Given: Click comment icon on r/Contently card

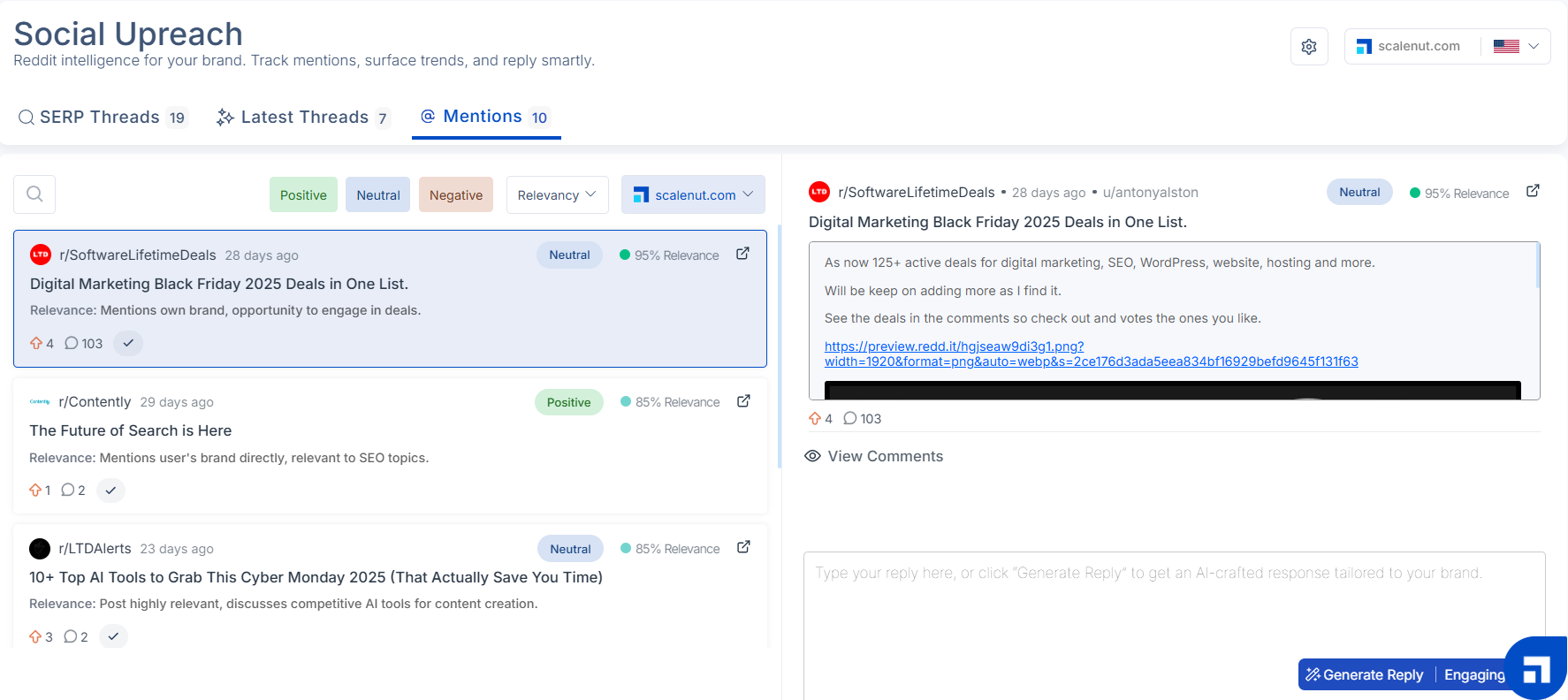Looking at the screenshot, I should [67, 490].
